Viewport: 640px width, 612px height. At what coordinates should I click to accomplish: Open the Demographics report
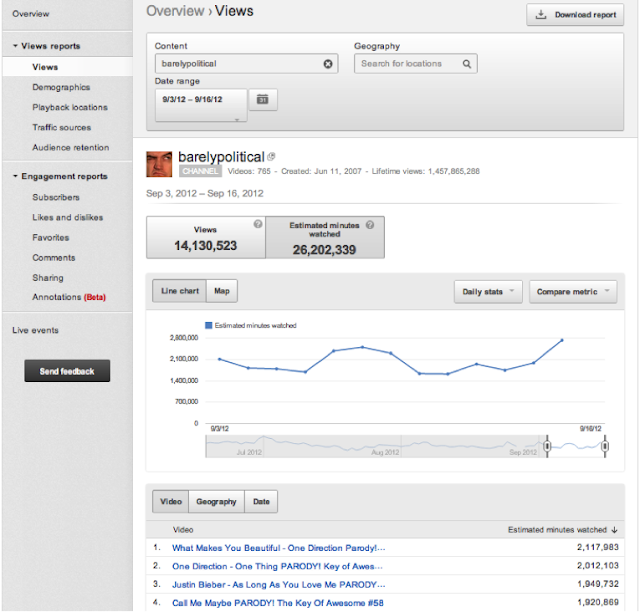[61, 87]
